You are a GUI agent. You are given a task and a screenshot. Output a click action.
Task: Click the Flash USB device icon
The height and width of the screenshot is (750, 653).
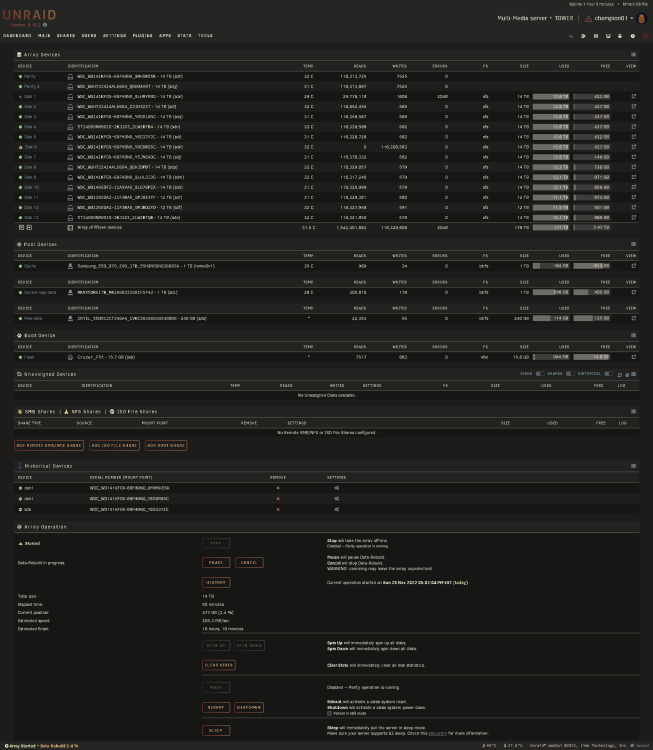coord(70,357)
